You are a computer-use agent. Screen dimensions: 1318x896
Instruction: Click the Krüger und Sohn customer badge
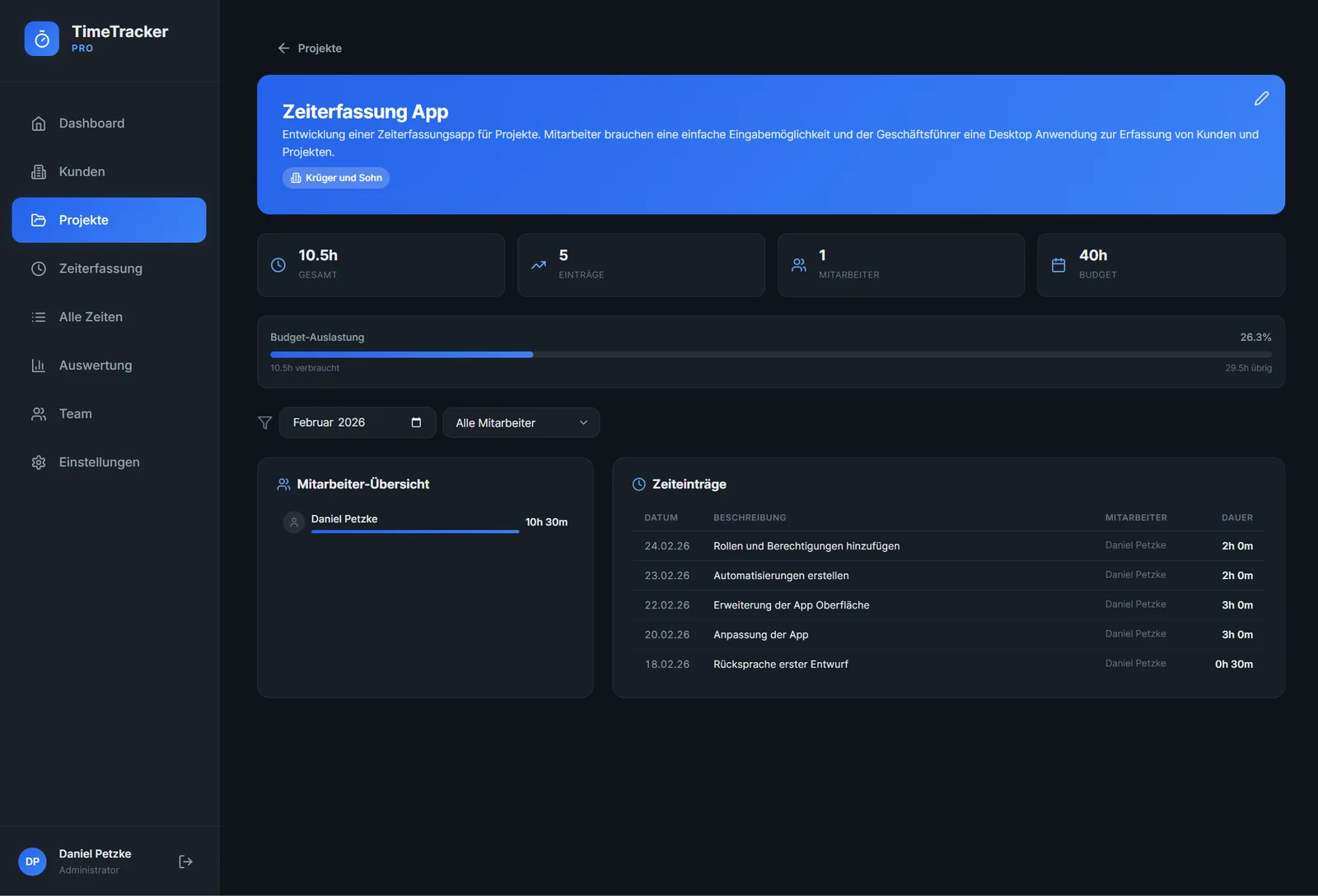tap(336, 178)
